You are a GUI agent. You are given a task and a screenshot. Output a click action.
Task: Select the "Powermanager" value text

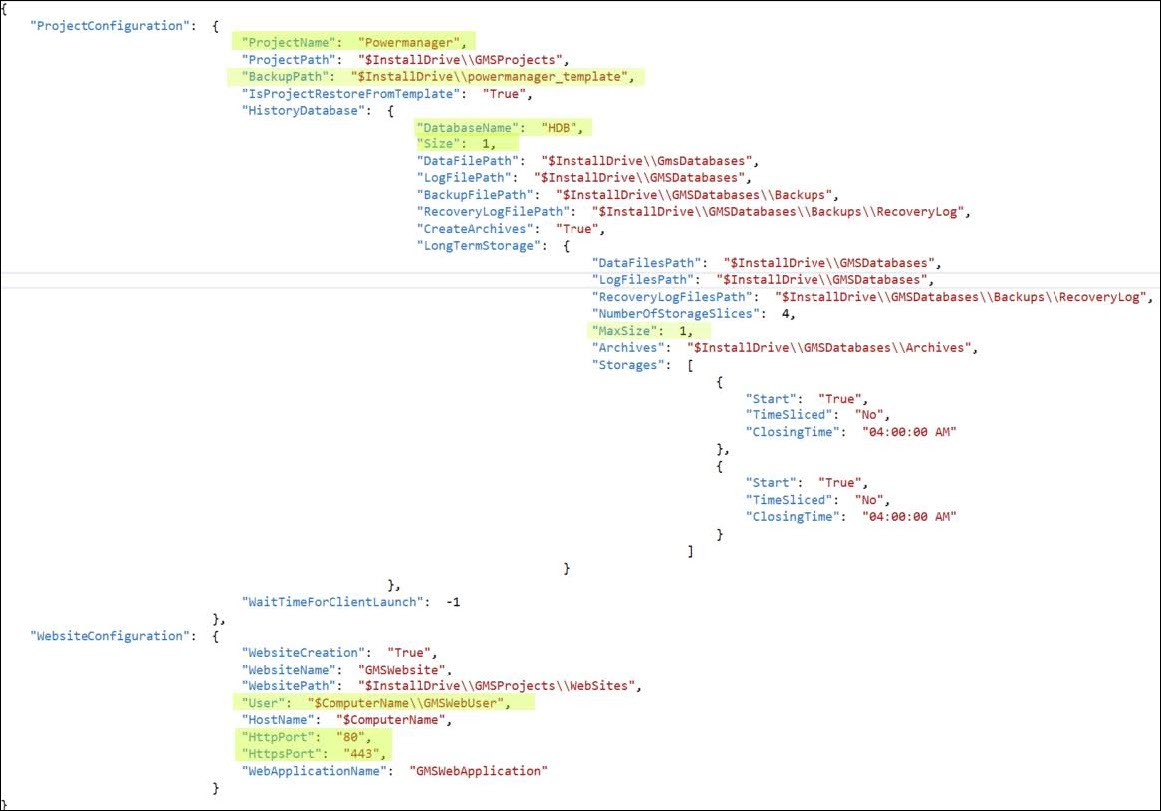coord(412,43)
